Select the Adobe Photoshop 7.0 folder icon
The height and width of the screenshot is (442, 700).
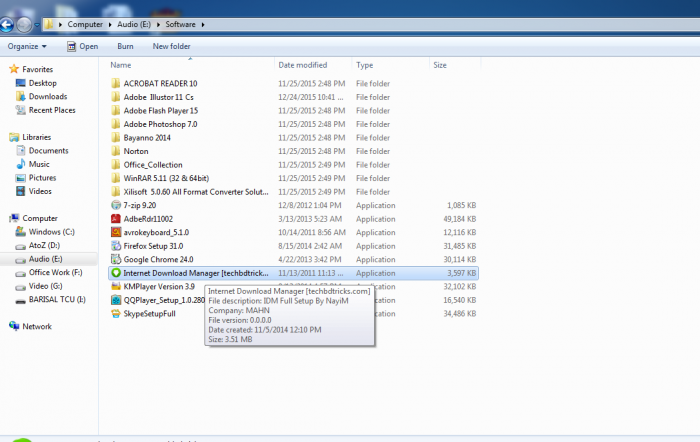point(116,124)
